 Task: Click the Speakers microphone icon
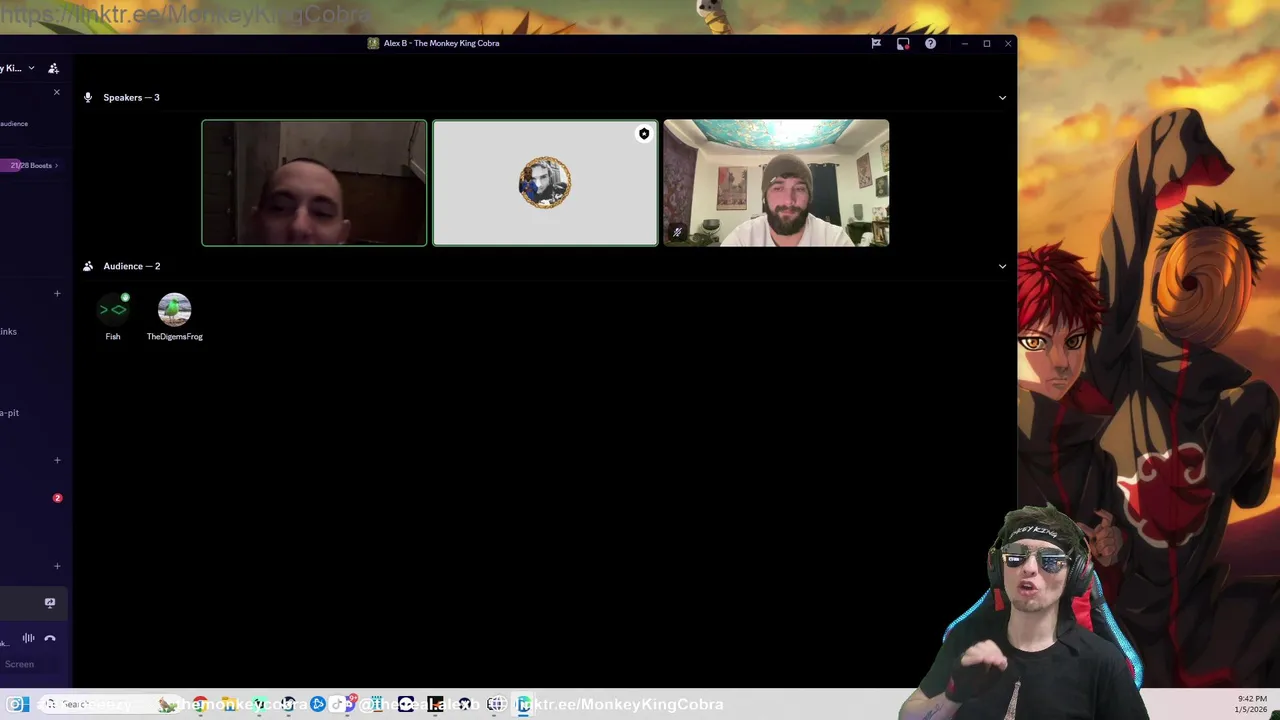88,98
